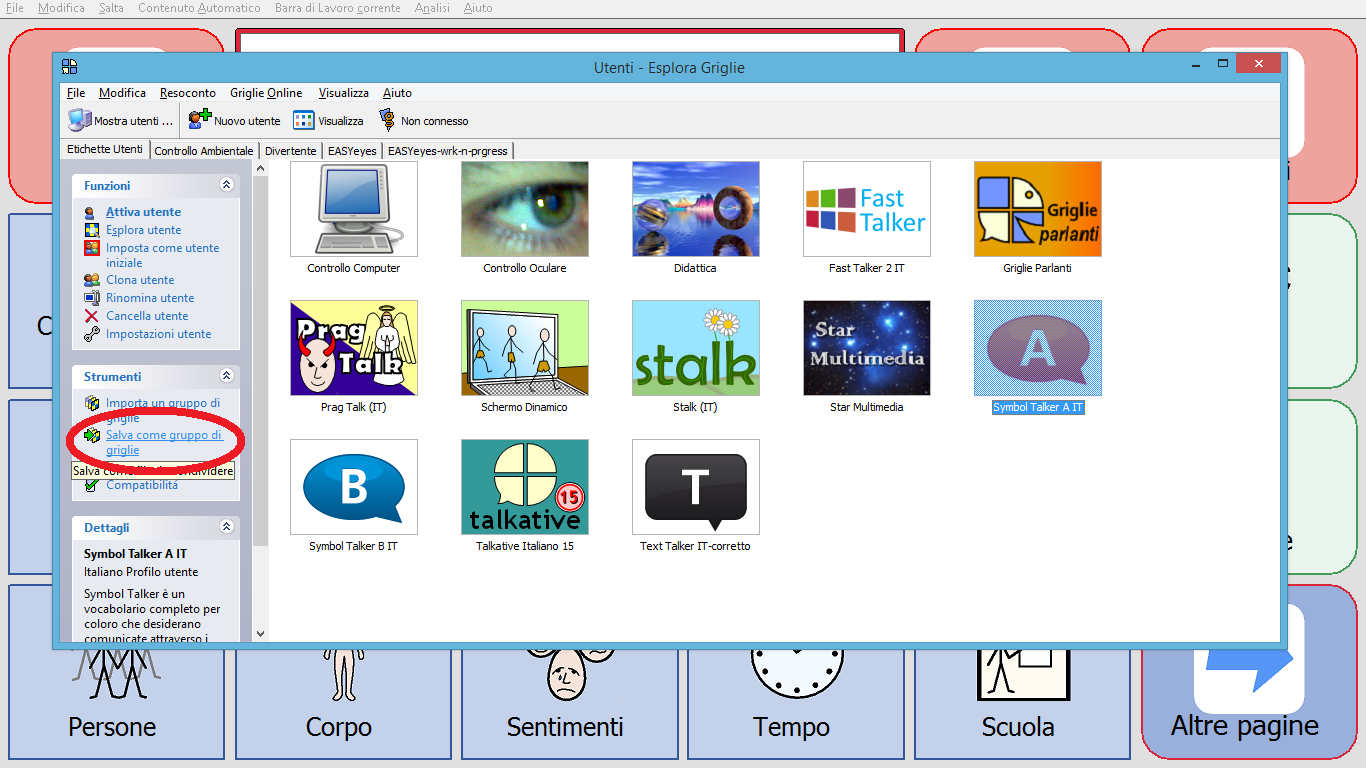The width and height of the screenshot is (1366, 768).
Task: Click the Cancella utente link
Action: (147, 316)
